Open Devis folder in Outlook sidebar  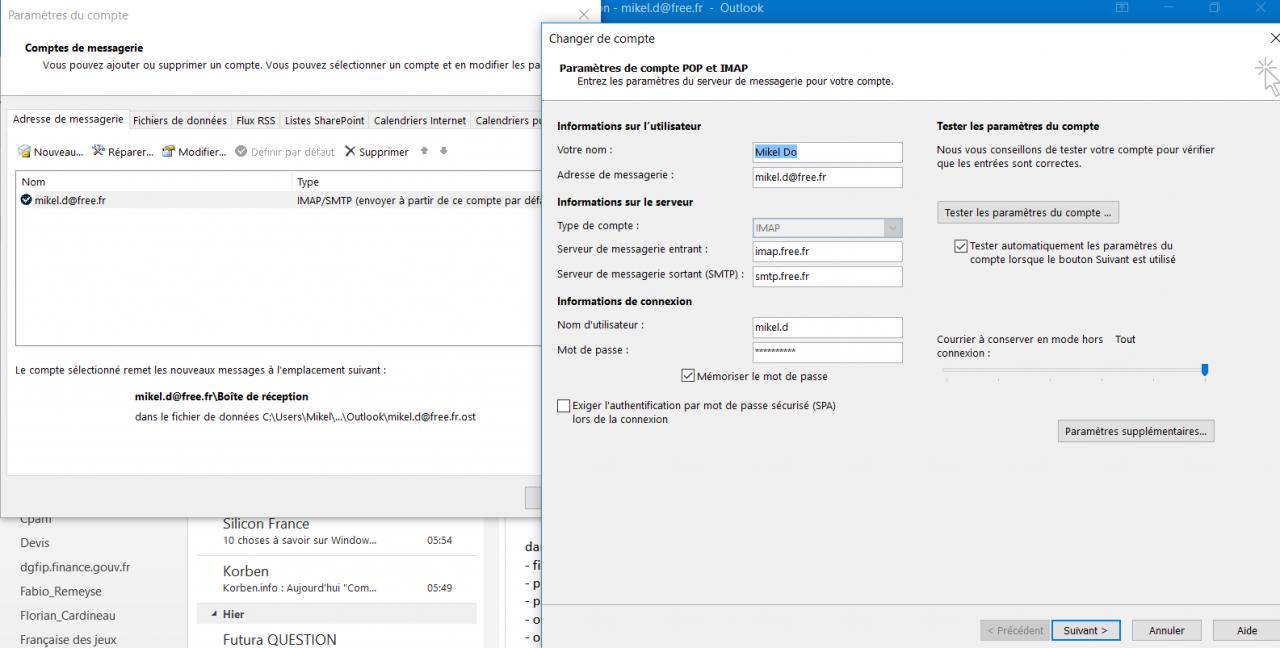(x=35, y=543)
